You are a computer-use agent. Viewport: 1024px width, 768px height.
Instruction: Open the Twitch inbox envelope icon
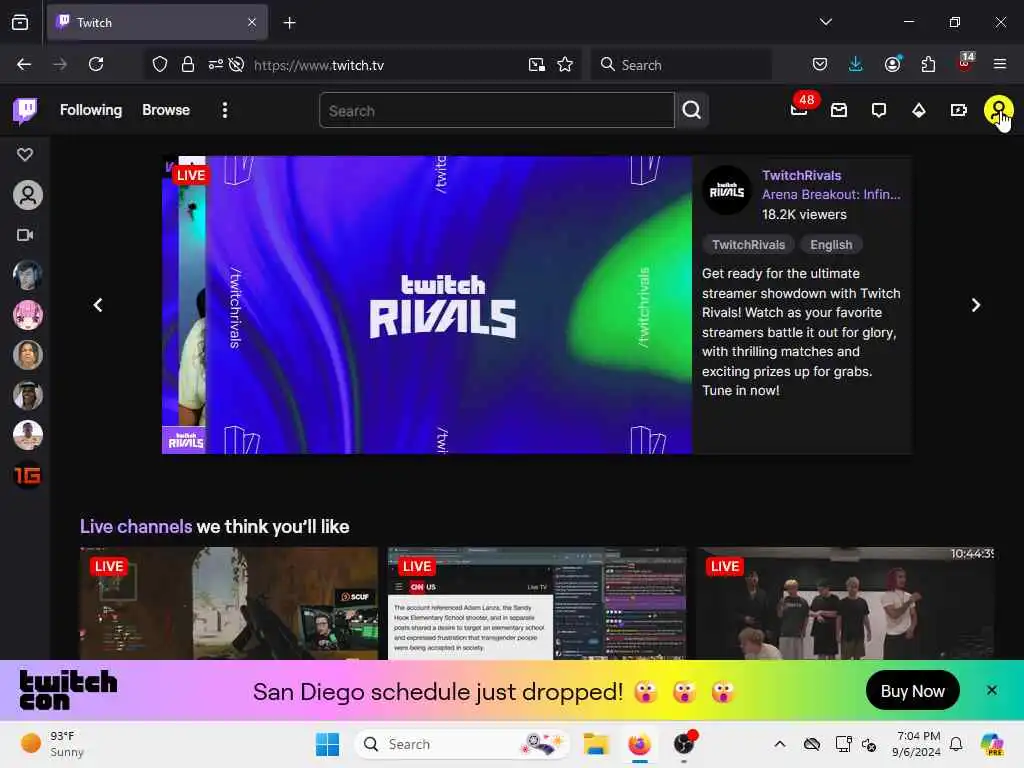click(x=839, y=110)
